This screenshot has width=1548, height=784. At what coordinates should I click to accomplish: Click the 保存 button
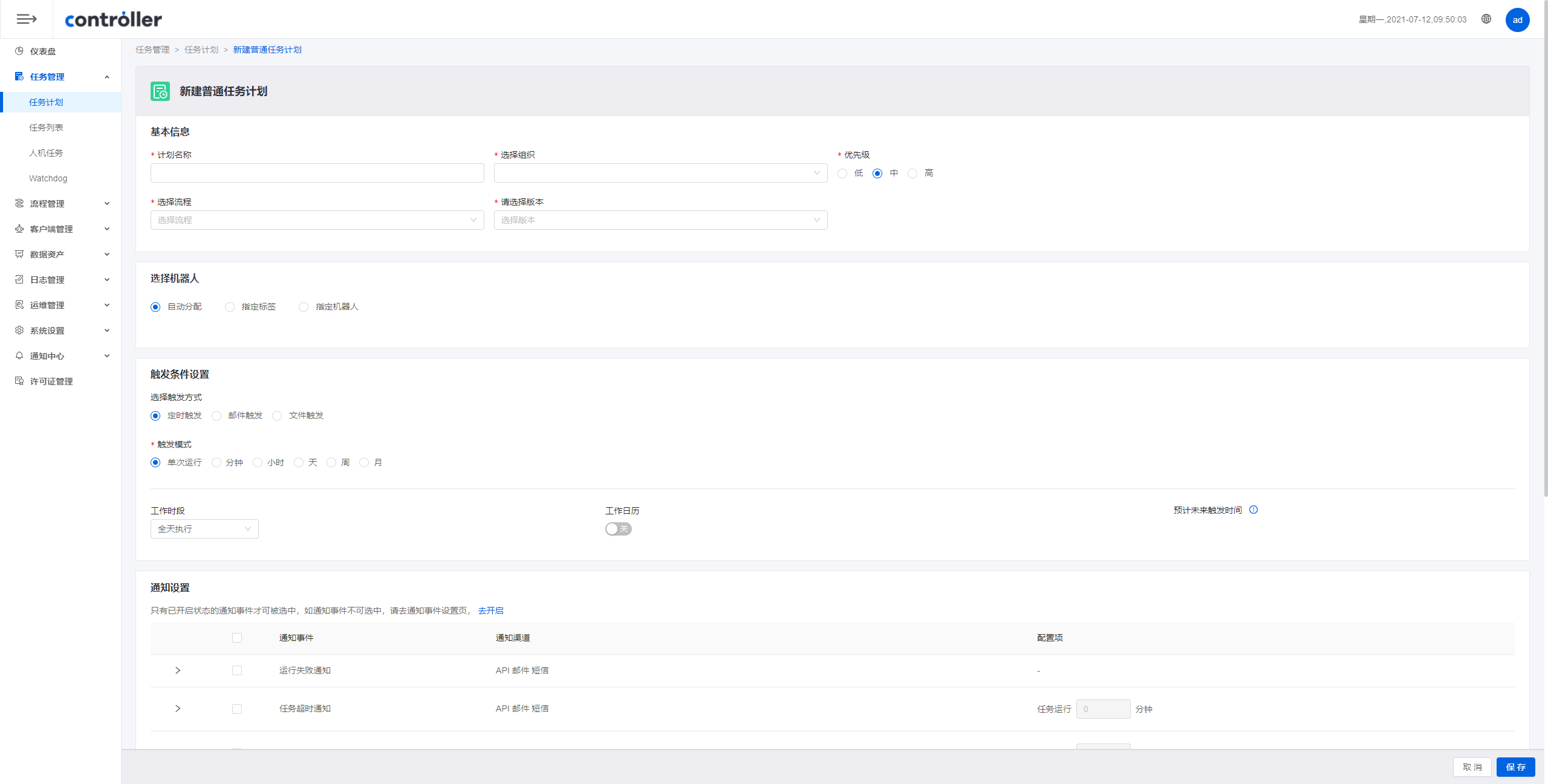[1515, 767]
